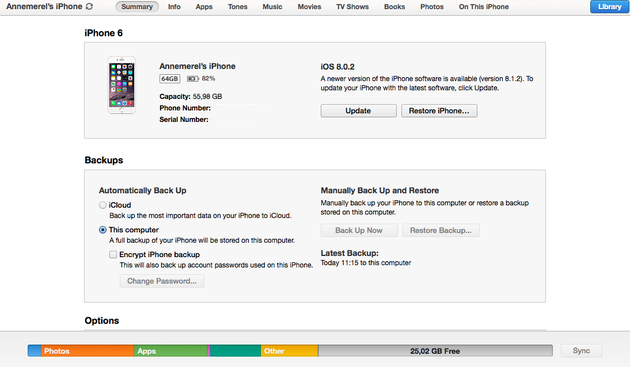Click the Backups section heading

(x=104, y=160)
